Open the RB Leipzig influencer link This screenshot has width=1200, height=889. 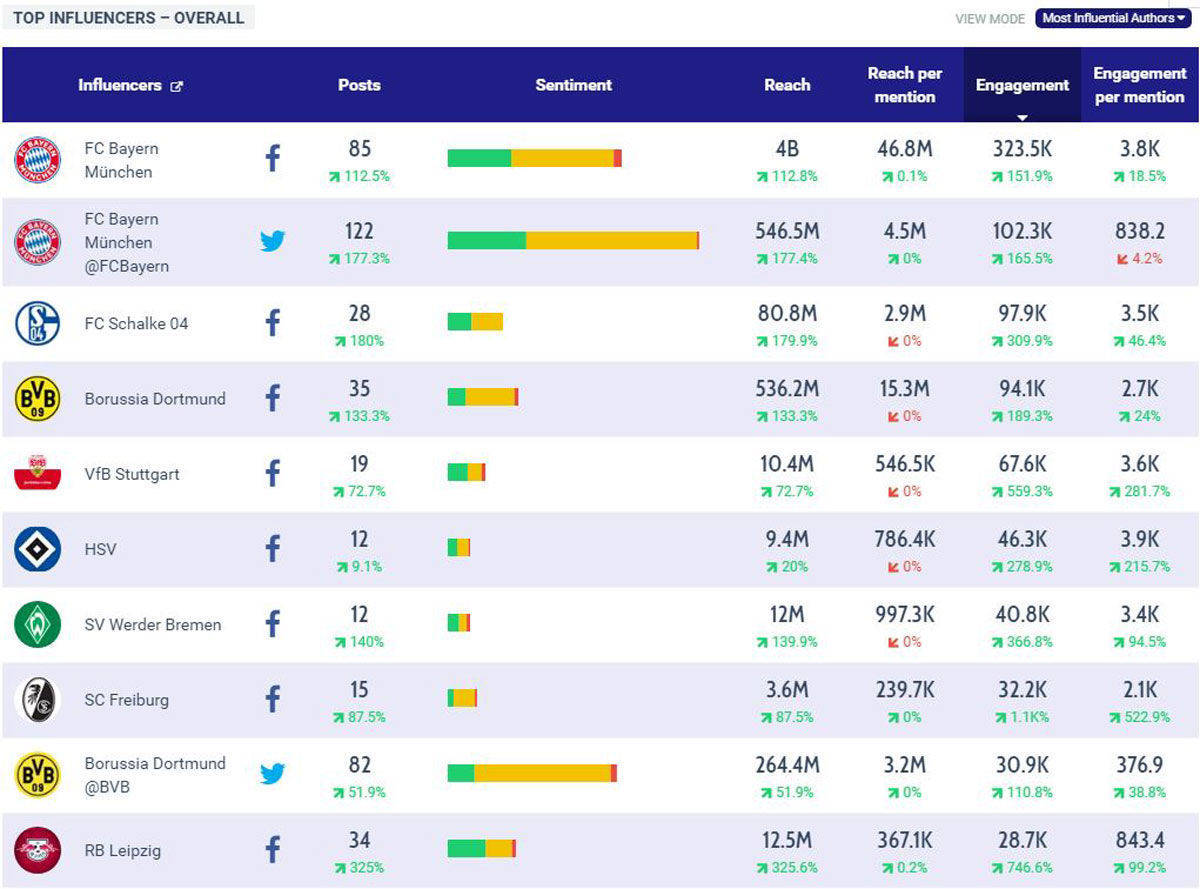point(122,851)
